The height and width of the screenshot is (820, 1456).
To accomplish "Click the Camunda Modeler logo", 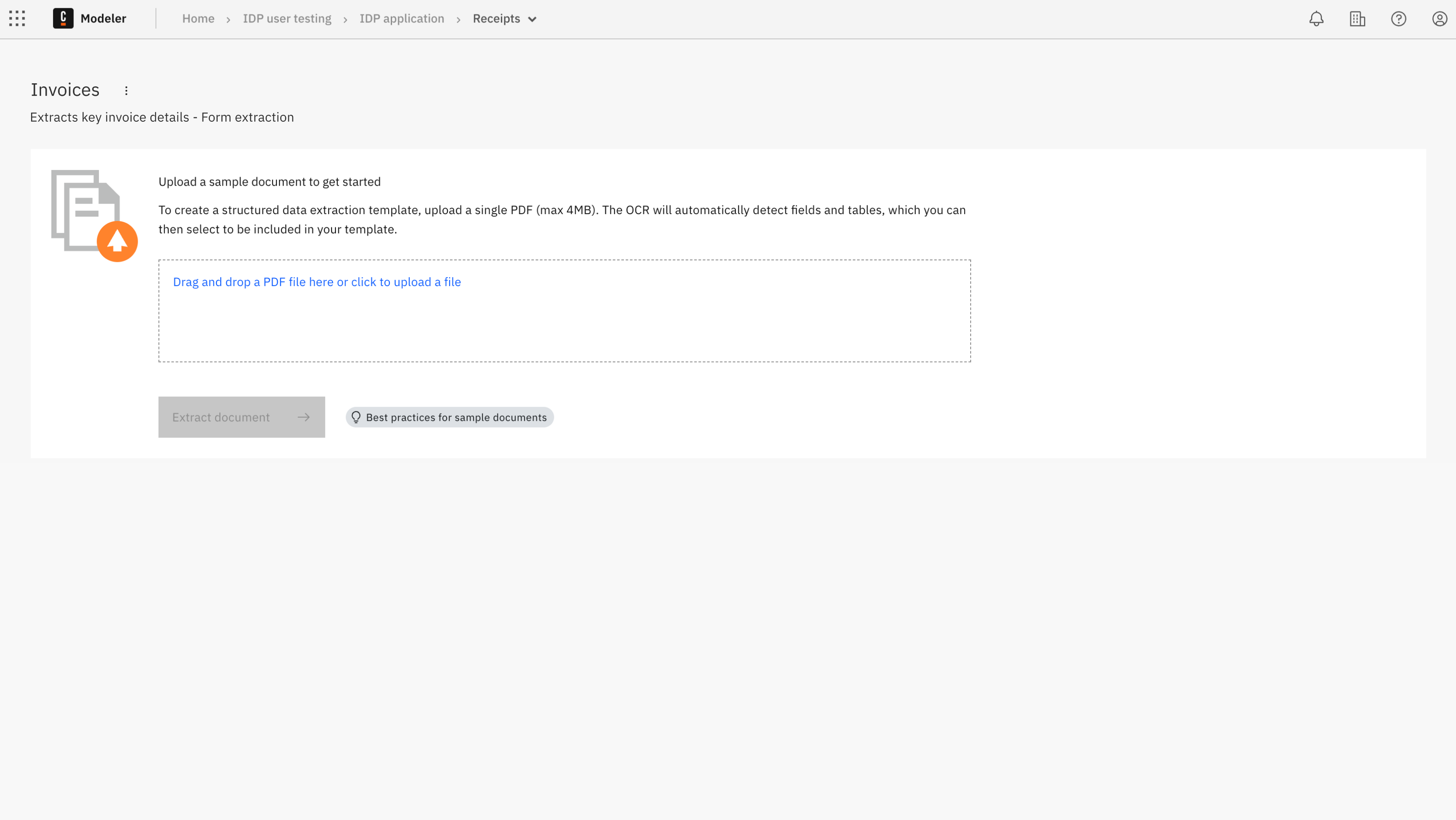I will [63, 19].
